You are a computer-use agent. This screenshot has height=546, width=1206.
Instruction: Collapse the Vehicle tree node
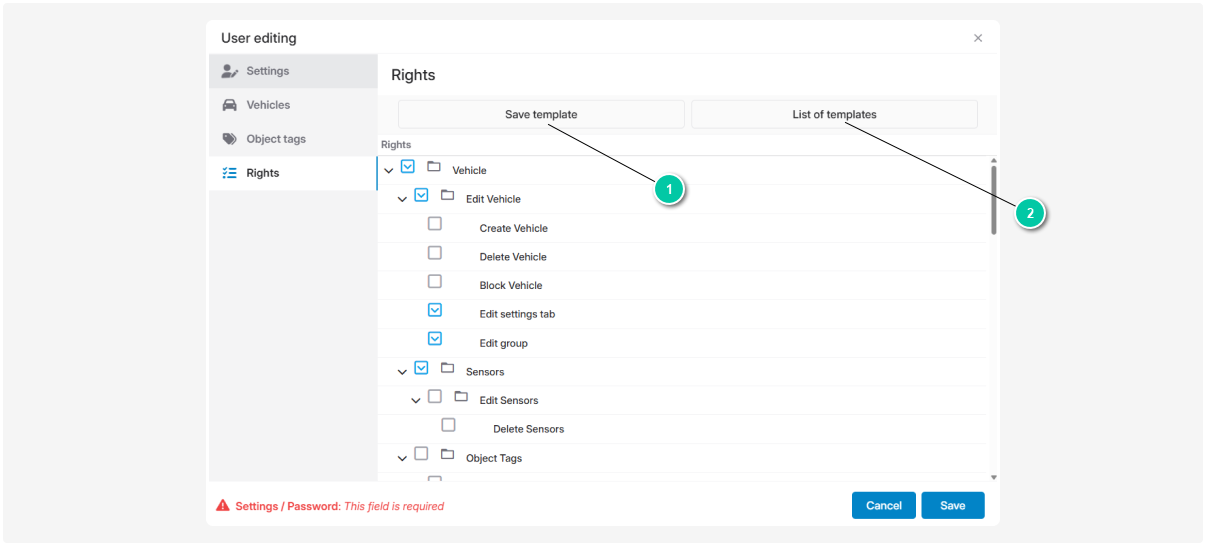[389, 171]
